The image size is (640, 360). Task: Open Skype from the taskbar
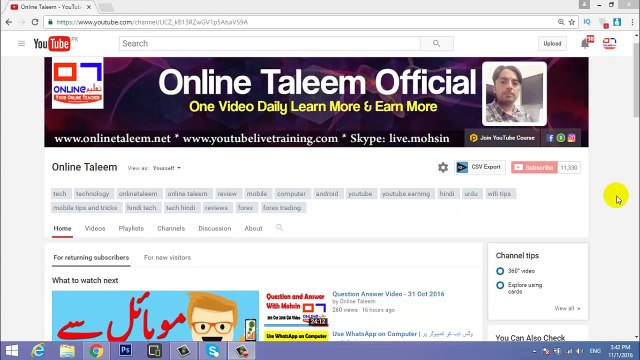tap(213, 351)
